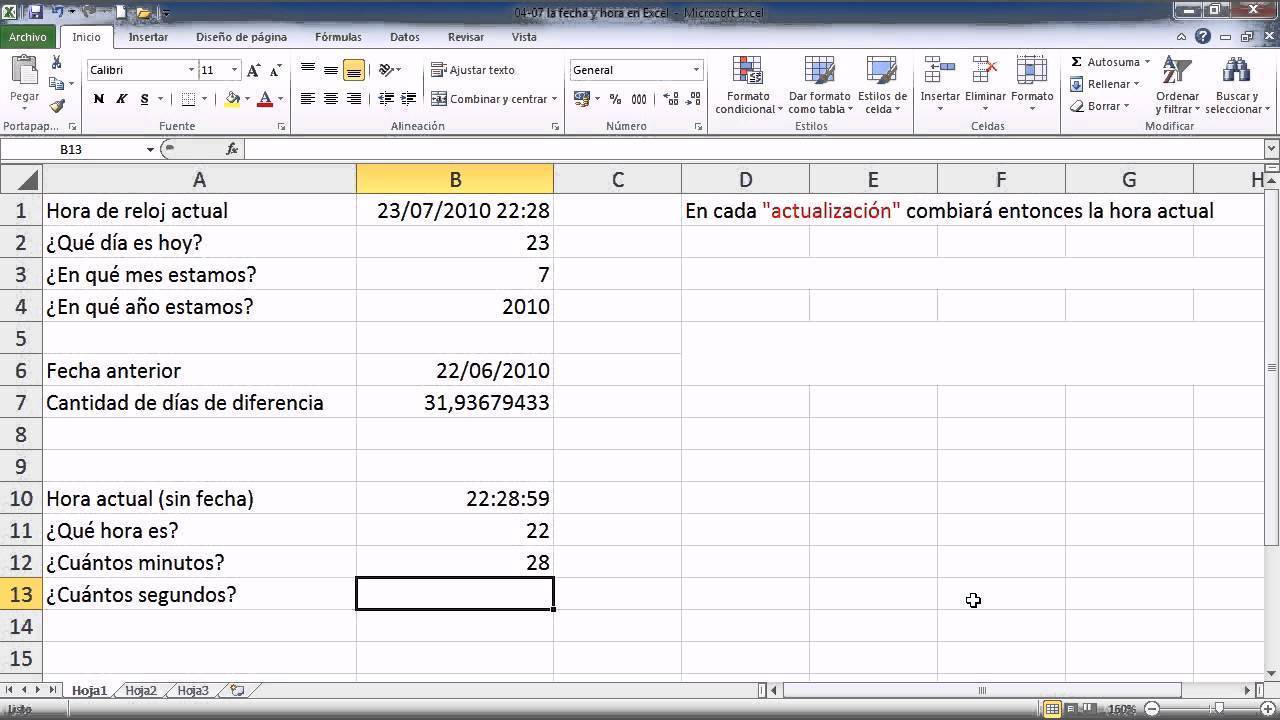The width and height of the screenshot is (1280, 720).
Task: Open Estilos de celda gallery
Action: coord(882,86)
